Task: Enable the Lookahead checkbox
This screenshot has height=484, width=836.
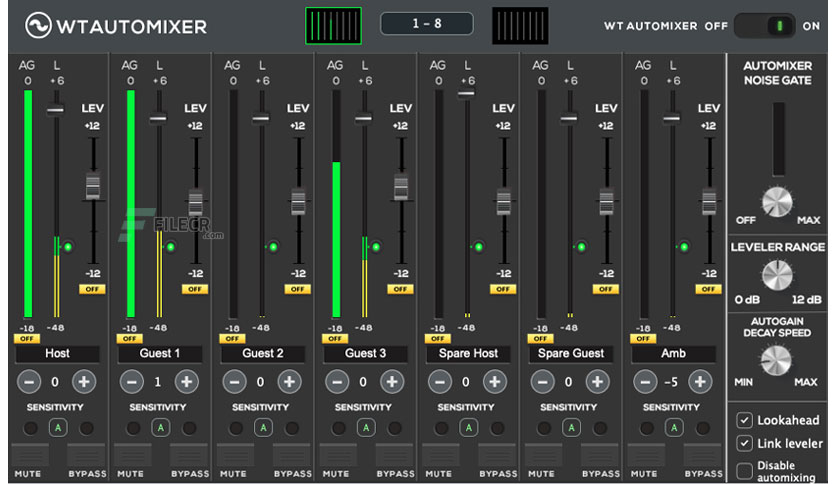Action: (x=744, y=420)
